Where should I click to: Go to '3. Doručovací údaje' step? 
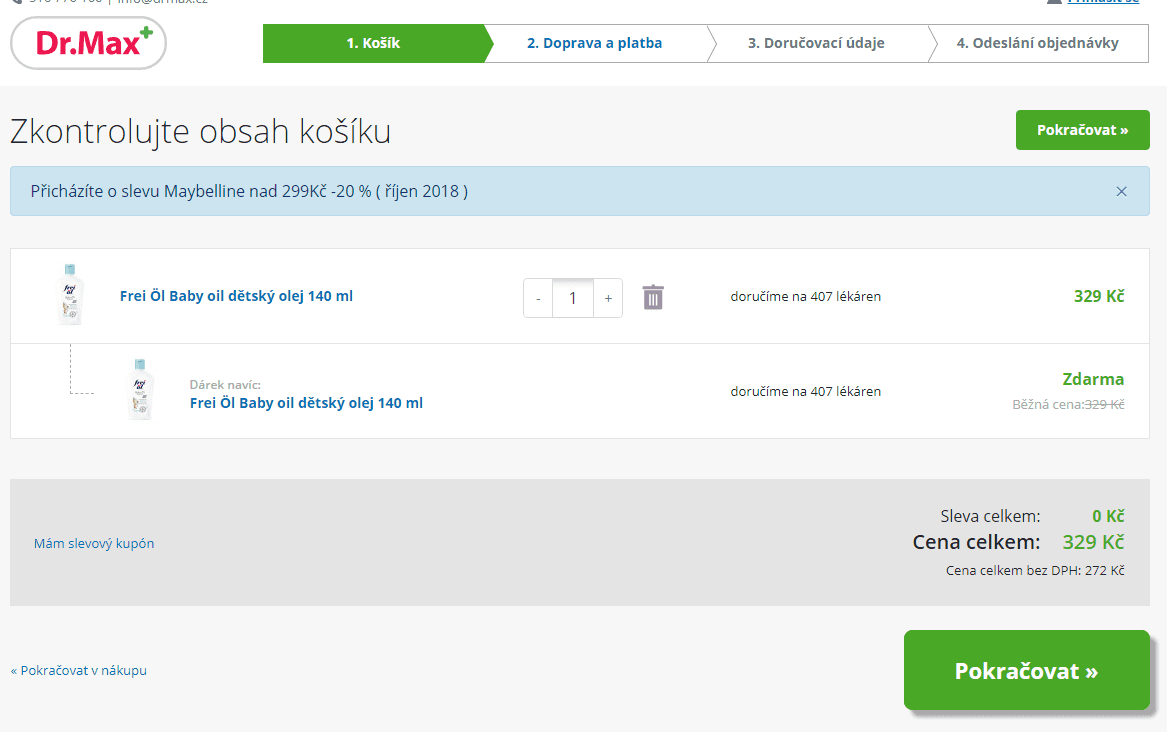[816, 43]
